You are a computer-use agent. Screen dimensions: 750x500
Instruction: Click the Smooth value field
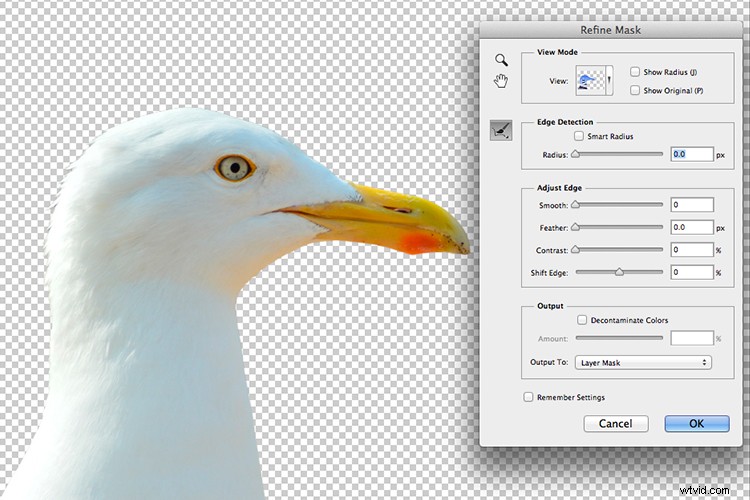pyautogui.click(x=692, y=205)
